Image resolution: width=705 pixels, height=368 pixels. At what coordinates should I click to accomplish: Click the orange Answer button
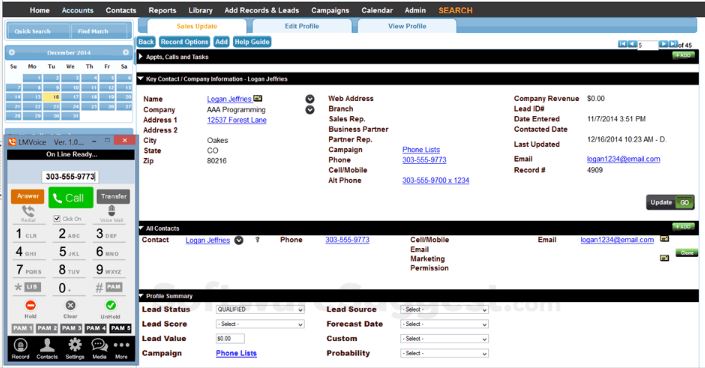coord(28,196)
